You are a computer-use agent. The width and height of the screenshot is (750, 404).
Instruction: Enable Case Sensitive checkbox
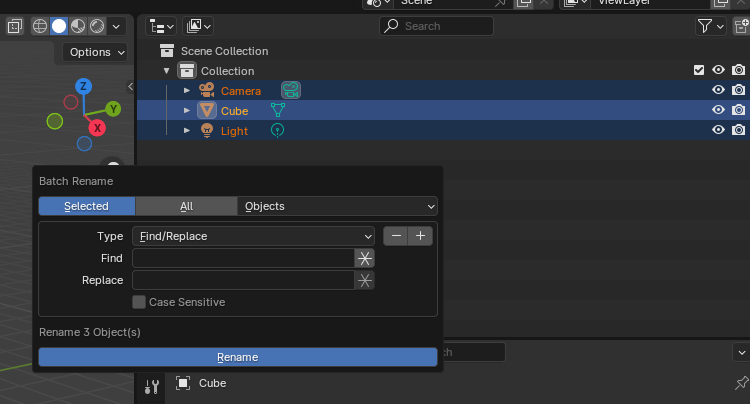[x=139, y=302]
